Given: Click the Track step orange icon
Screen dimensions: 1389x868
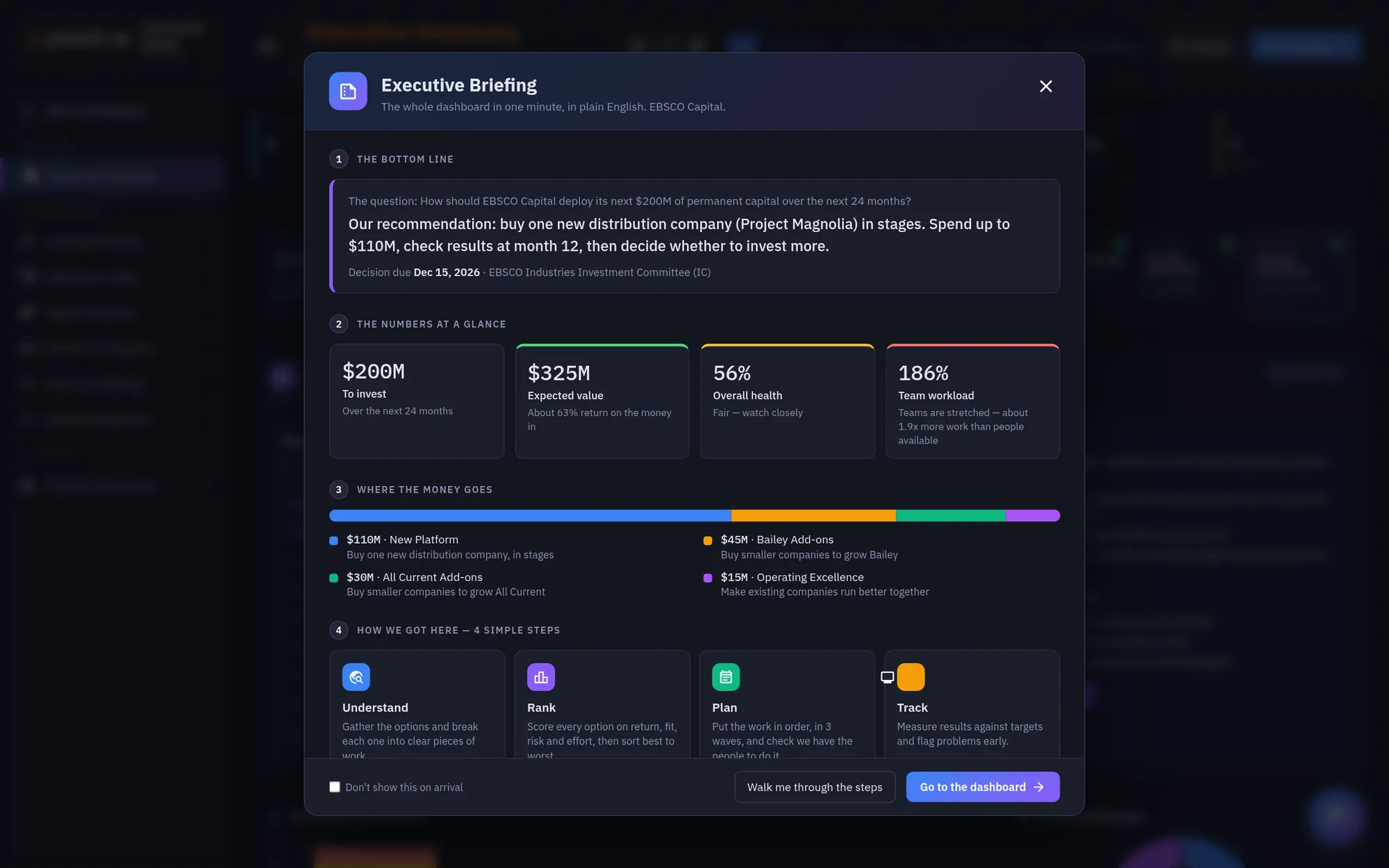Looking at the screenshot, I should 910,677.
